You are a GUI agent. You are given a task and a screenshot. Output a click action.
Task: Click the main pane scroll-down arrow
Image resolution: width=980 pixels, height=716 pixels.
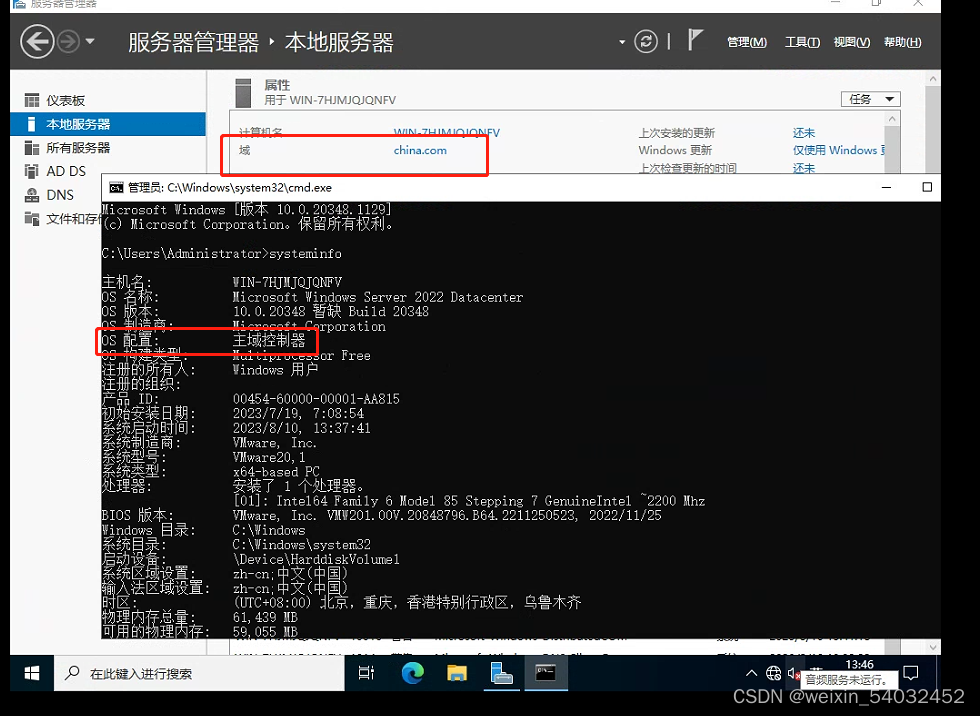pos(932,647)
